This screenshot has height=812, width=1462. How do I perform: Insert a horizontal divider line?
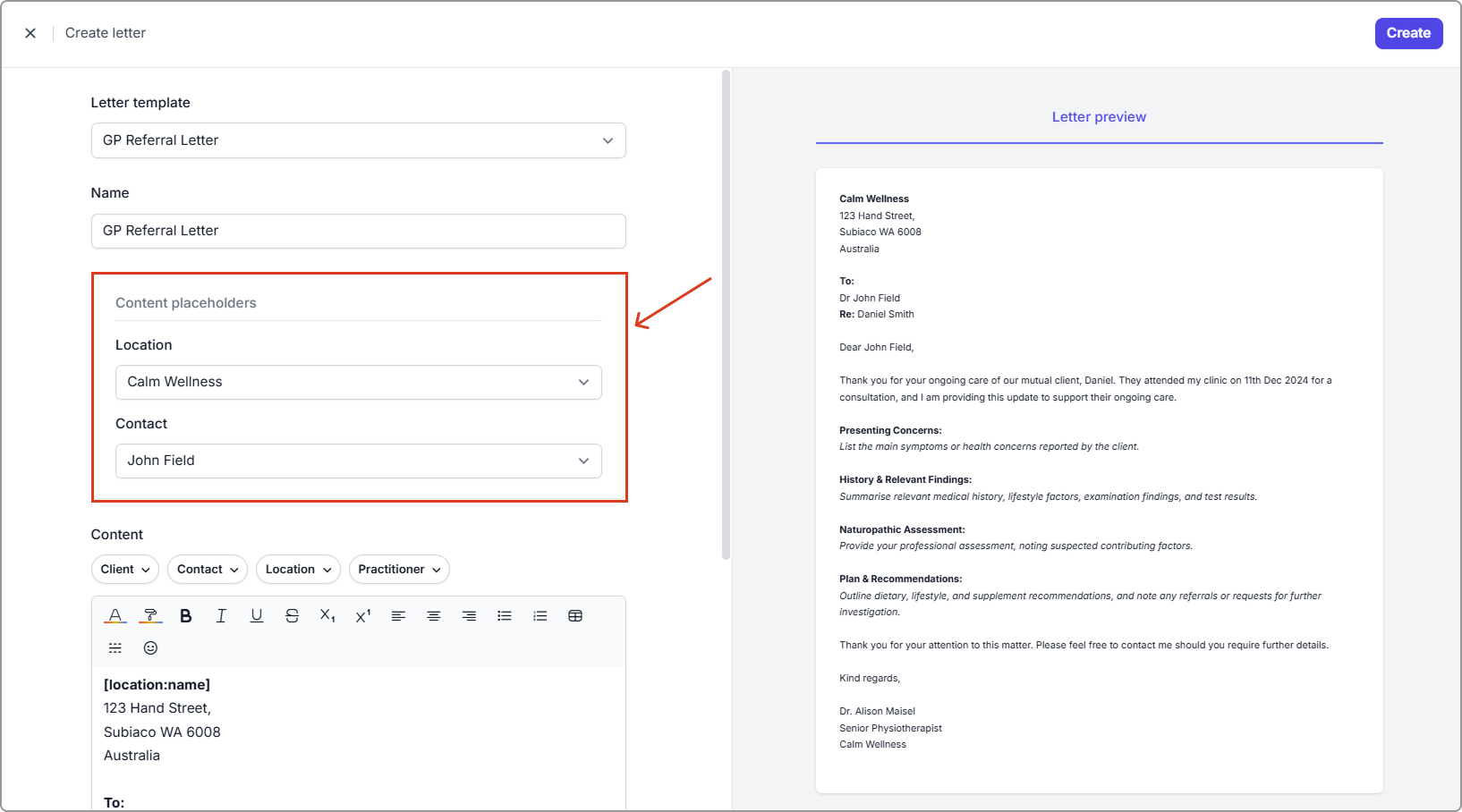(x=115, y=648)
